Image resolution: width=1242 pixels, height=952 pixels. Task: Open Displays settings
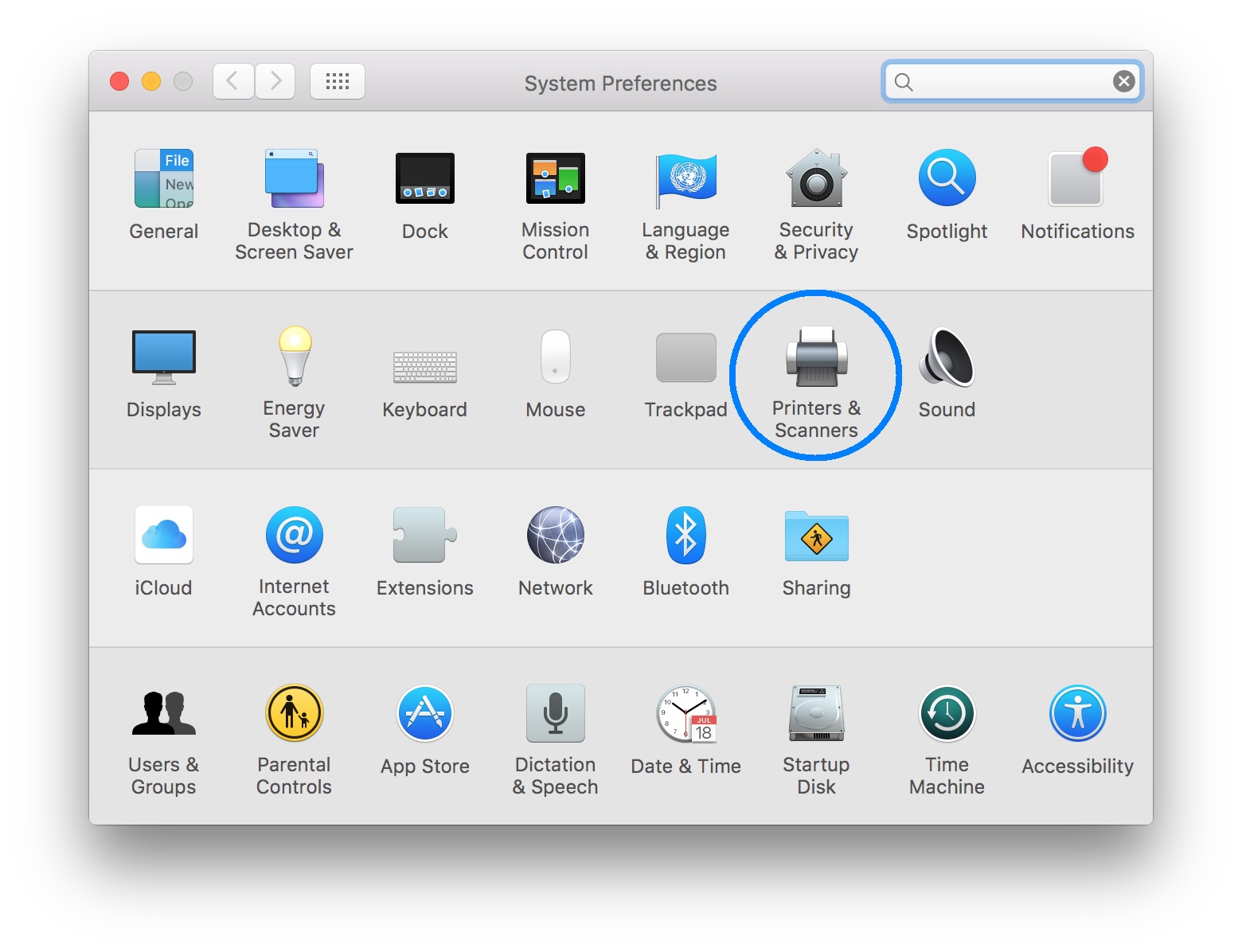click(164, 374)
